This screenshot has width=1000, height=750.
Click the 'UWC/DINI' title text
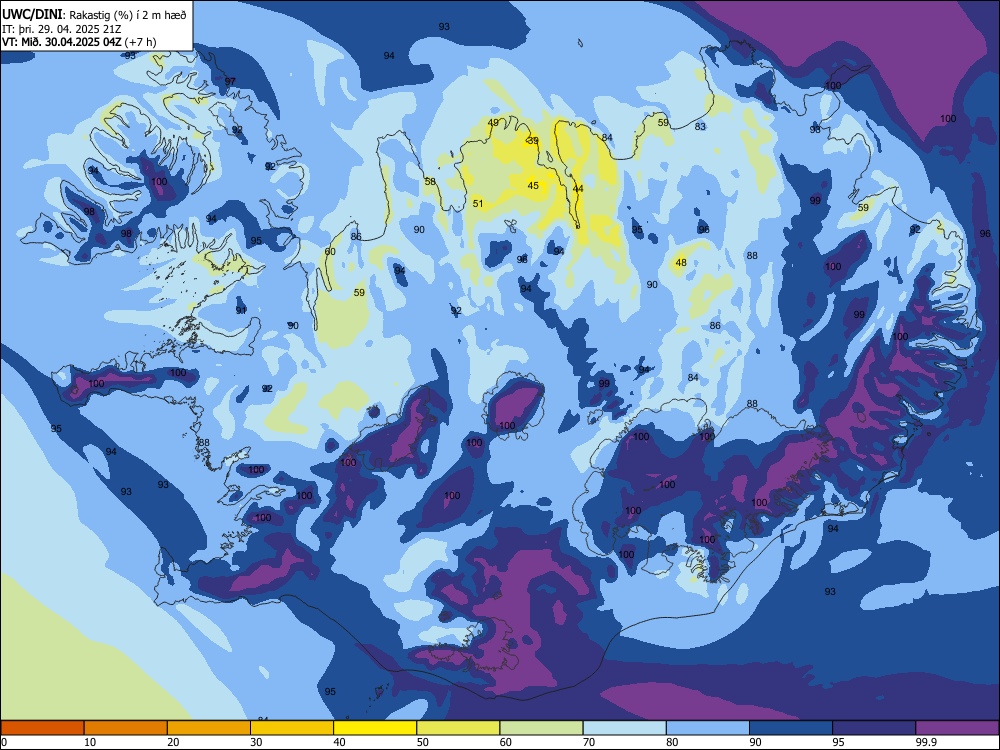tap(33, 15)
